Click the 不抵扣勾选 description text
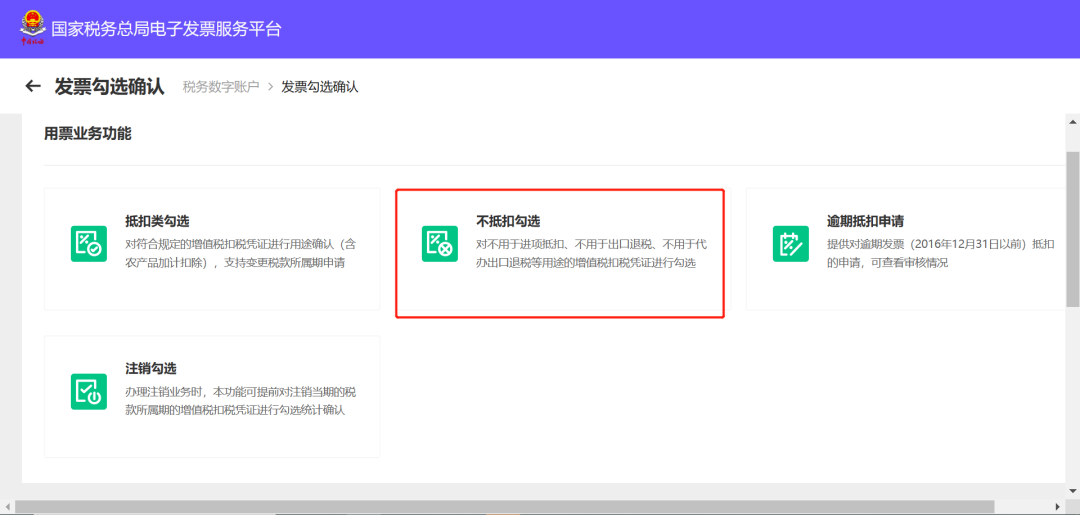1080x515 pixels. click(591, 253)
